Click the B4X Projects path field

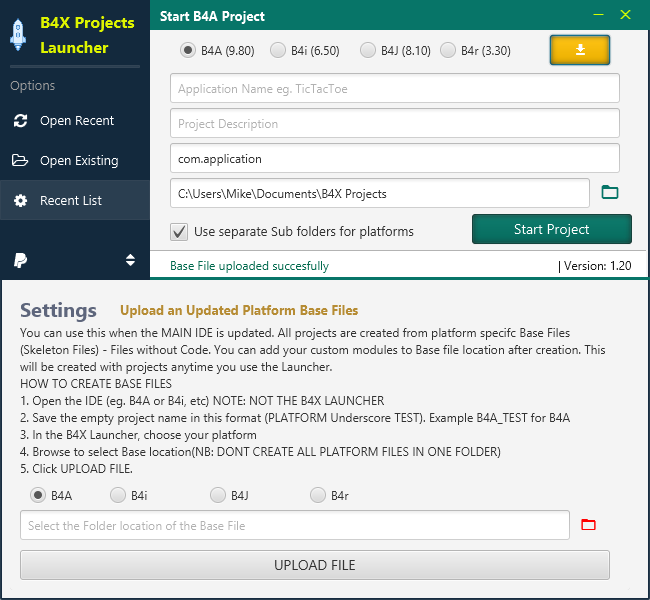380,193
